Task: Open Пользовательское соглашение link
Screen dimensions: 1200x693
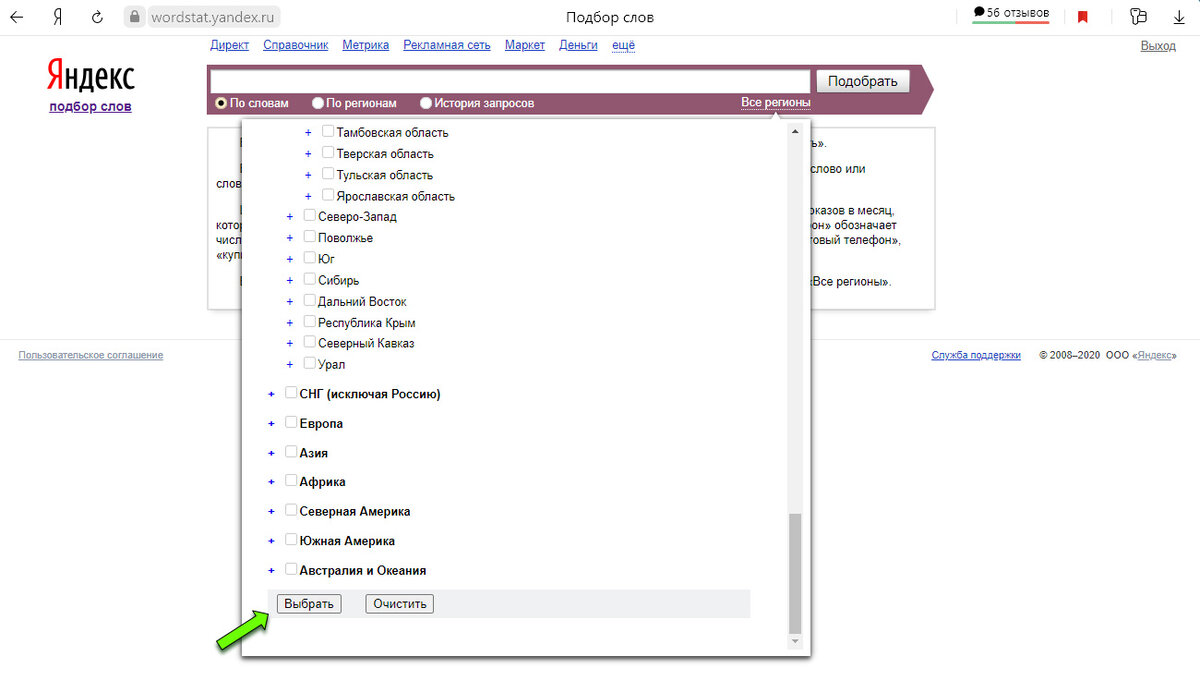Action: tap(90, 355)
